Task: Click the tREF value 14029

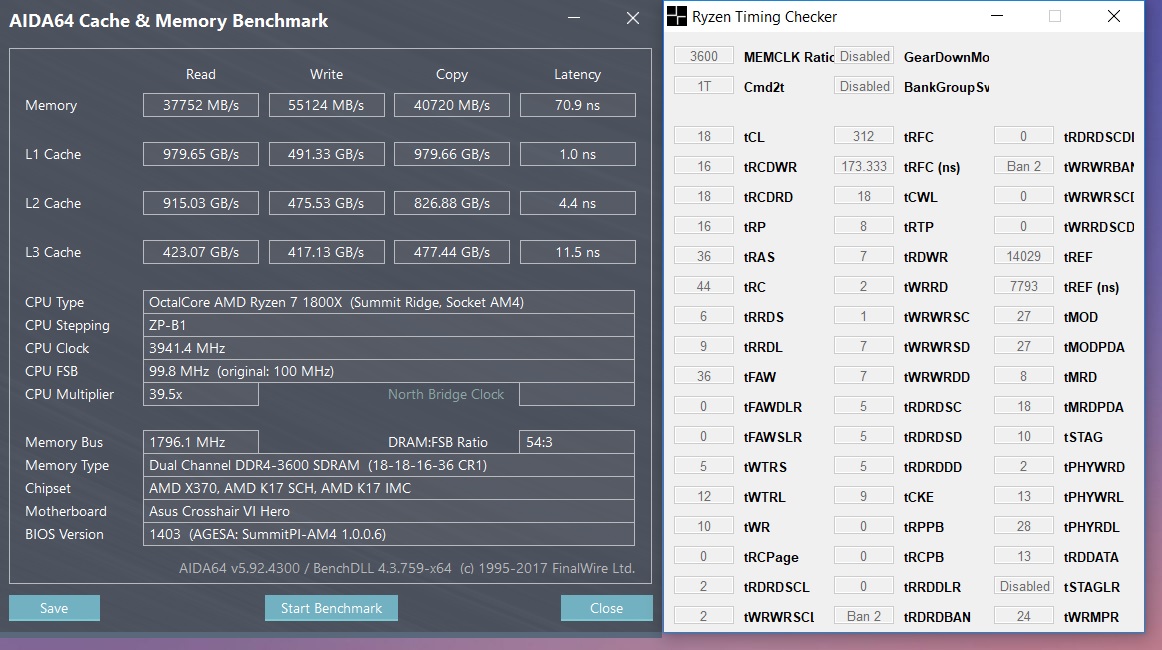Action: click(x=1023, y=256)
